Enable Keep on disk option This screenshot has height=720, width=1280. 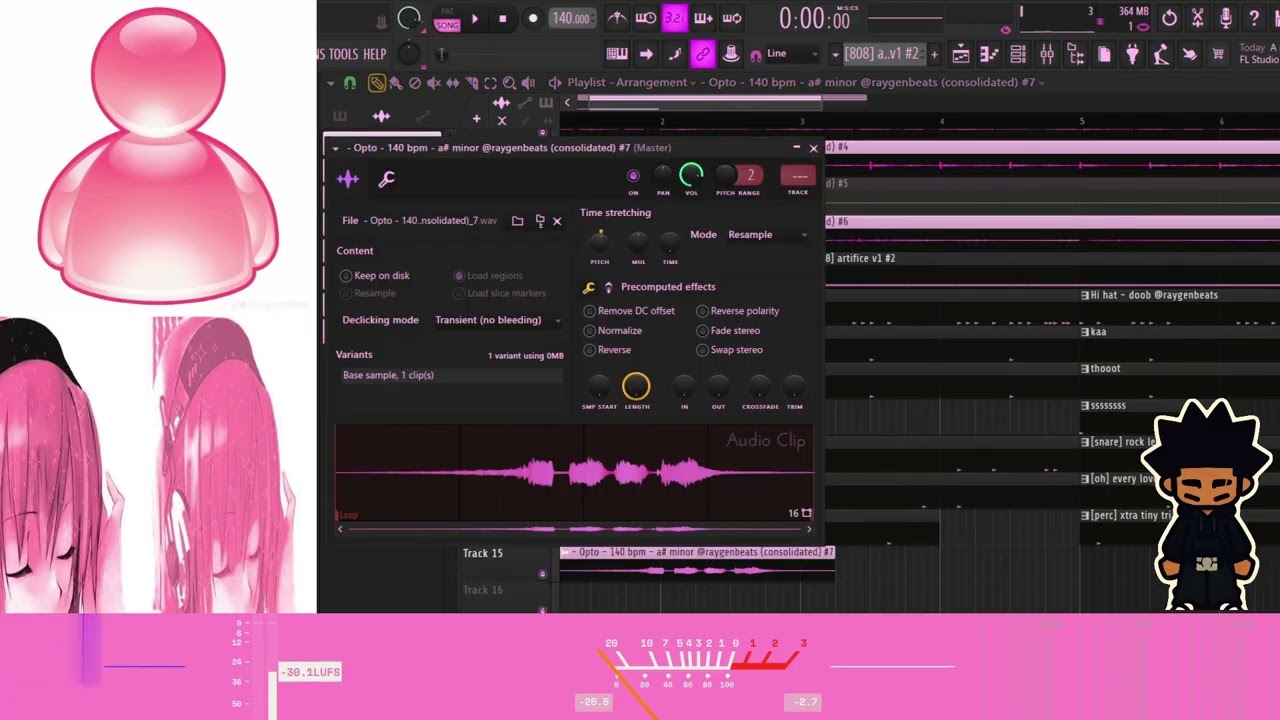(x=375, y=276)
